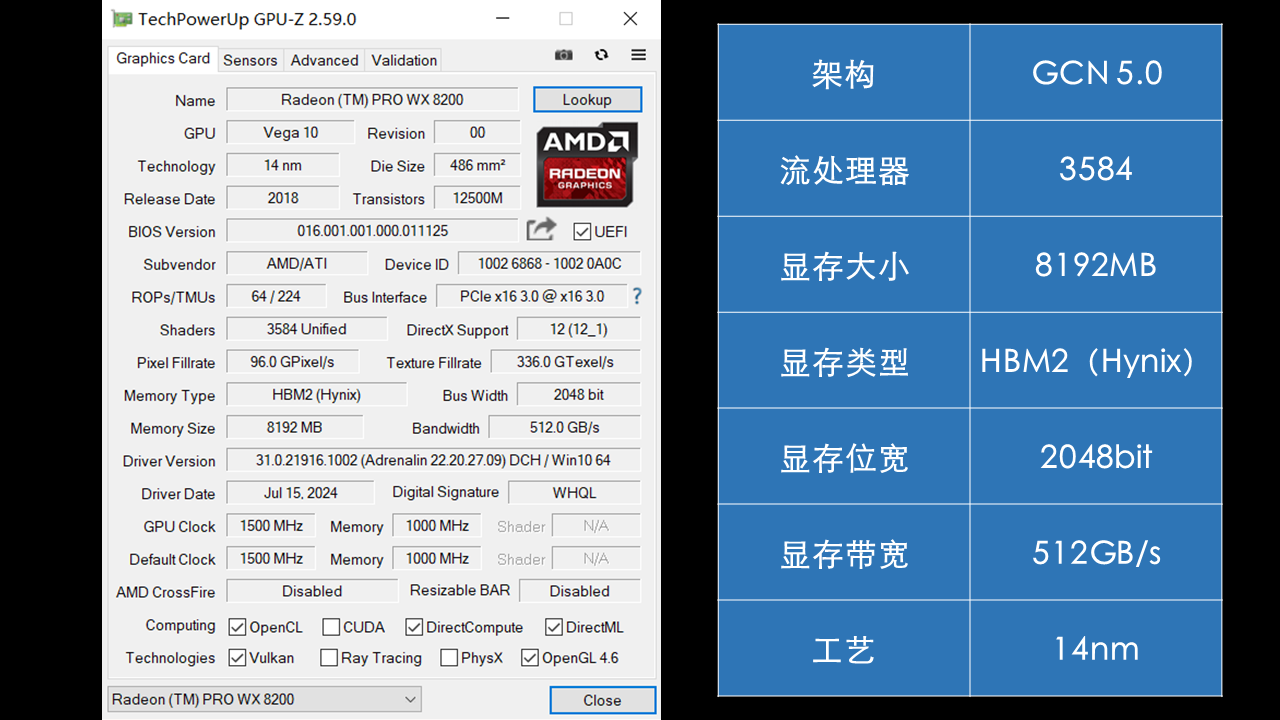Screen dimensions: 1280x720
Task: Click the GPU field showing Vega 10
Action: click(x=290, y=132)
